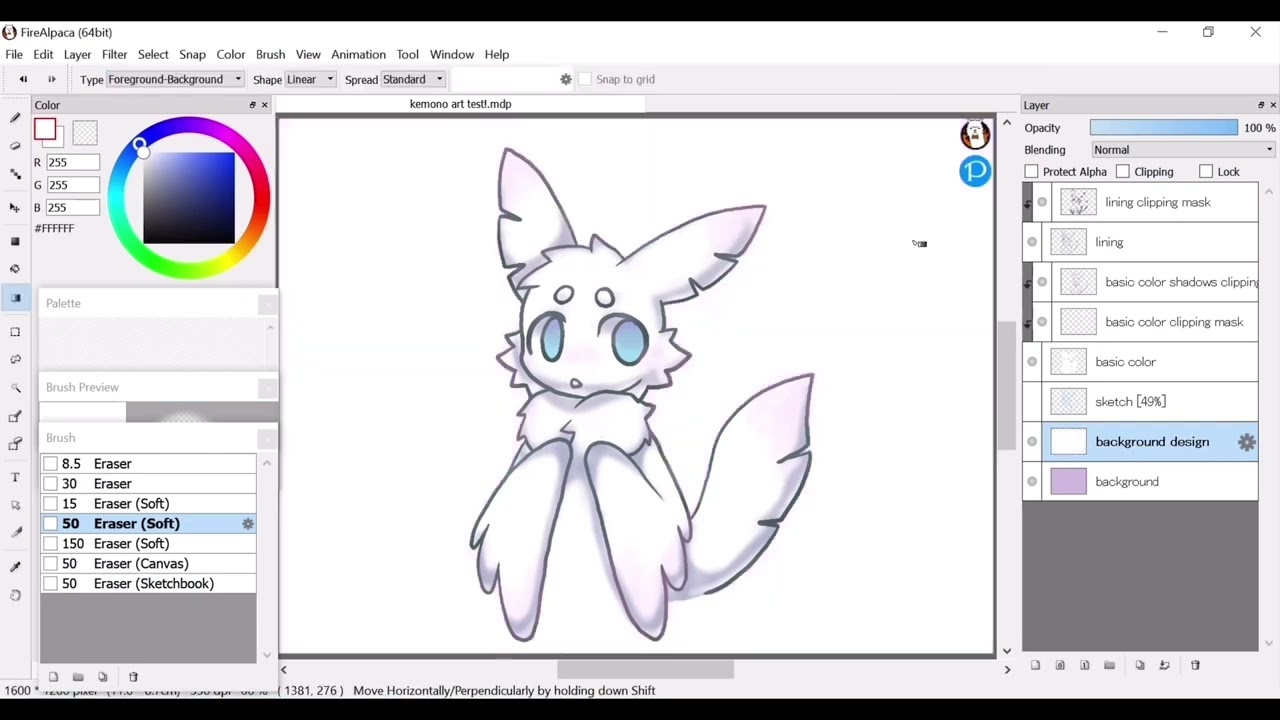Select the Operation tool

[15, 505]
